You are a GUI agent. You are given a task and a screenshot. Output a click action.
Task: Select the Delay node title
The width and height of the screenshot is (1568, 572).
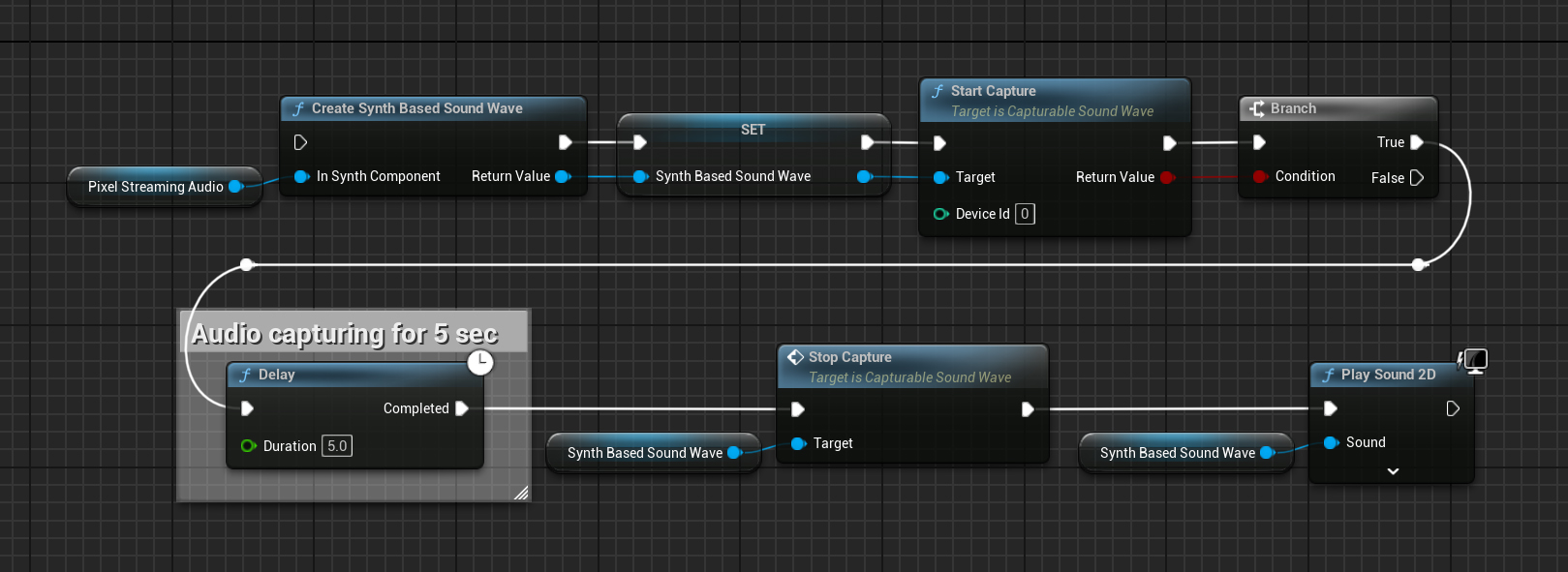(x=276, y=375)
